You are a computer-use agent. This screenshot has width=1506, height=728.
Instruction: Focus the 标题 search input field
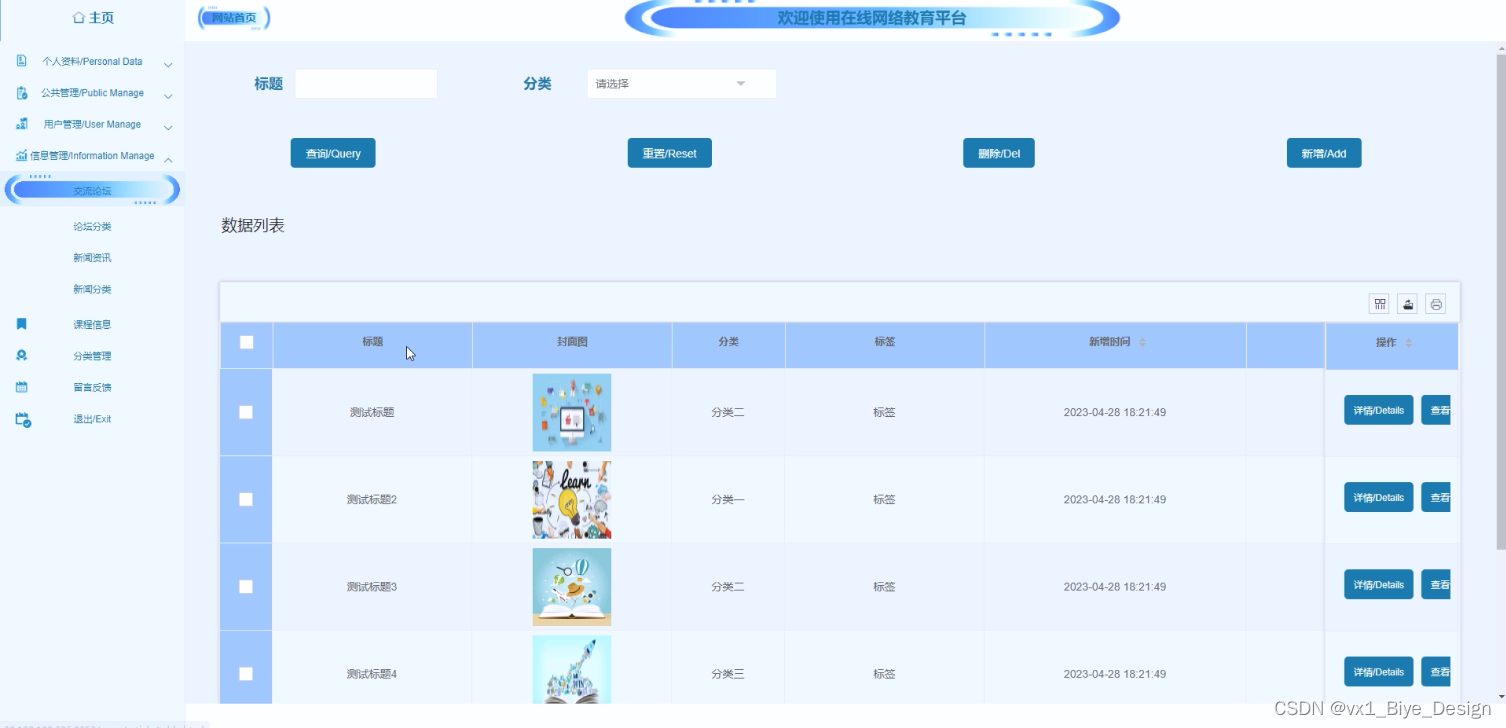(x=366, y=84)
